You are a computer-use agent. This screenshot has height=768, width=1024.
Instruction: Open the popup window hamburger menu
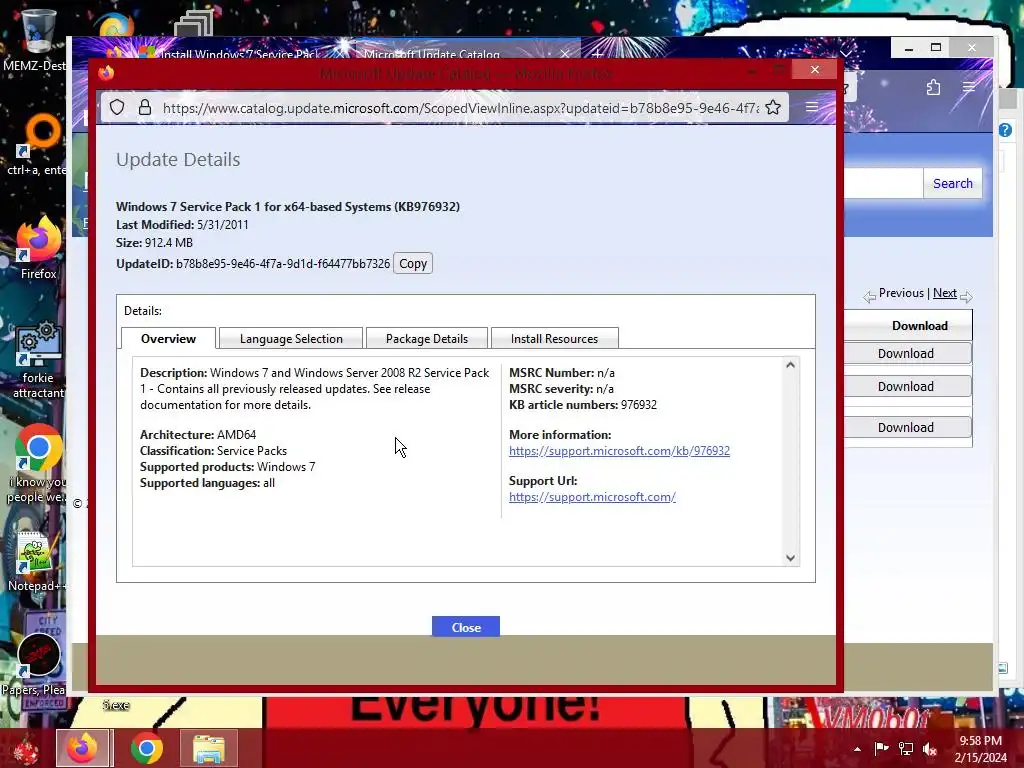point(812,107)
